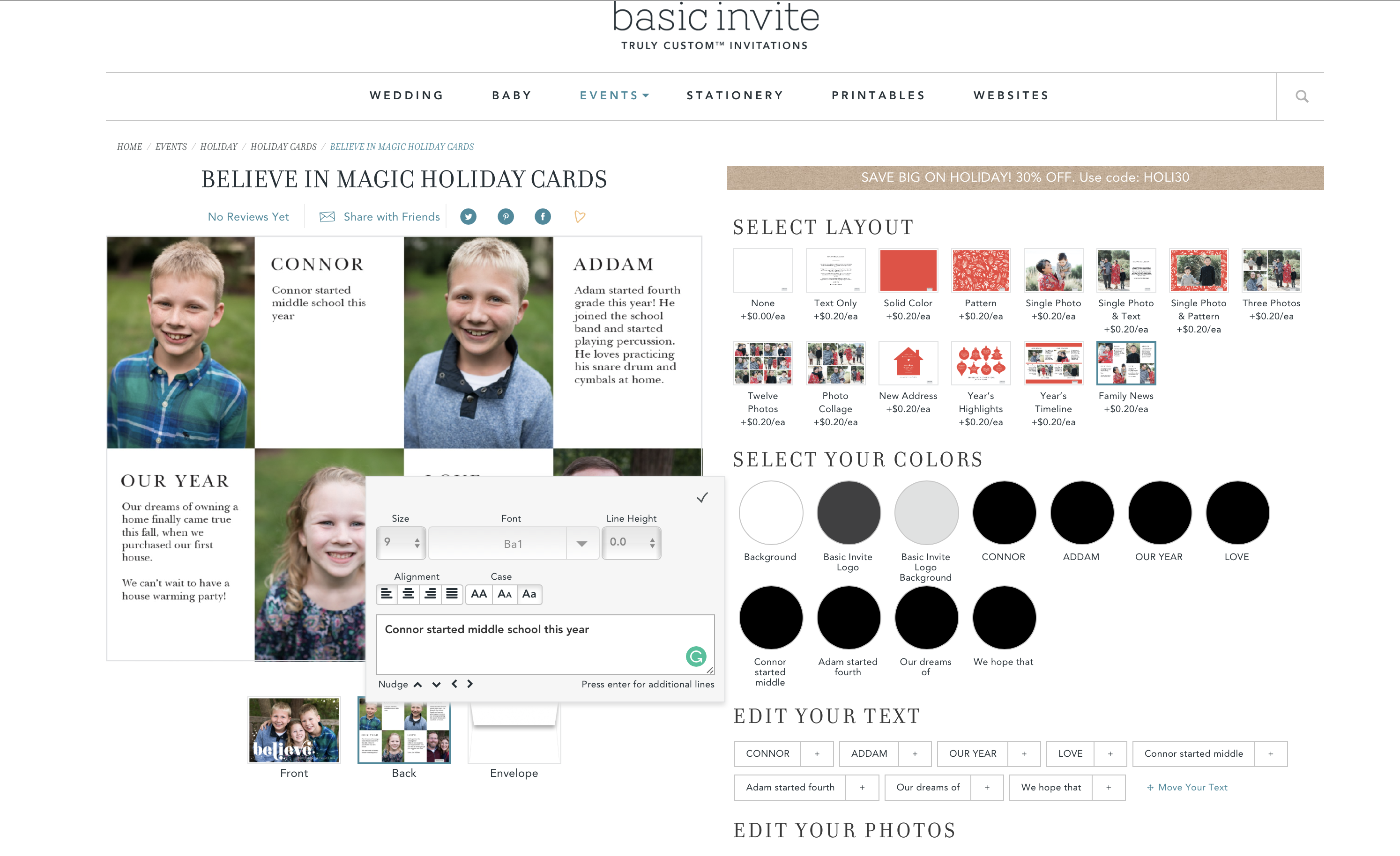This screenshot has width=1400, height=856.
Task: Open the Wedding menu
Action: [406, 96]
